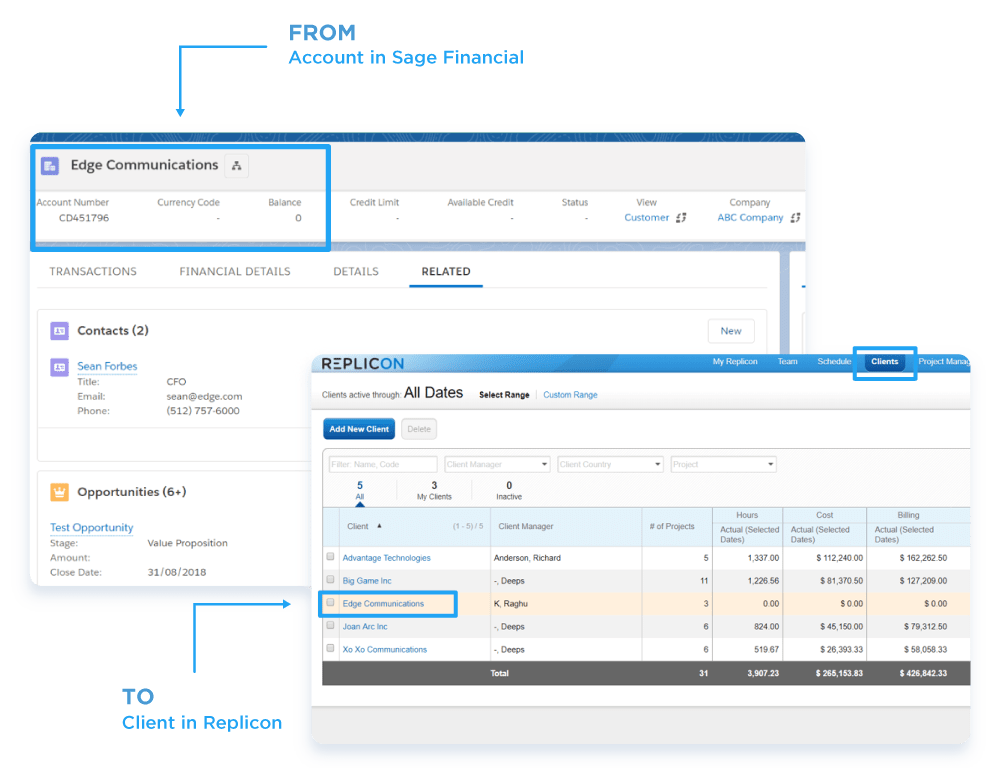Click cost amount $ 81,370.50
The image size is (1000, 768).
click(841, 580)
